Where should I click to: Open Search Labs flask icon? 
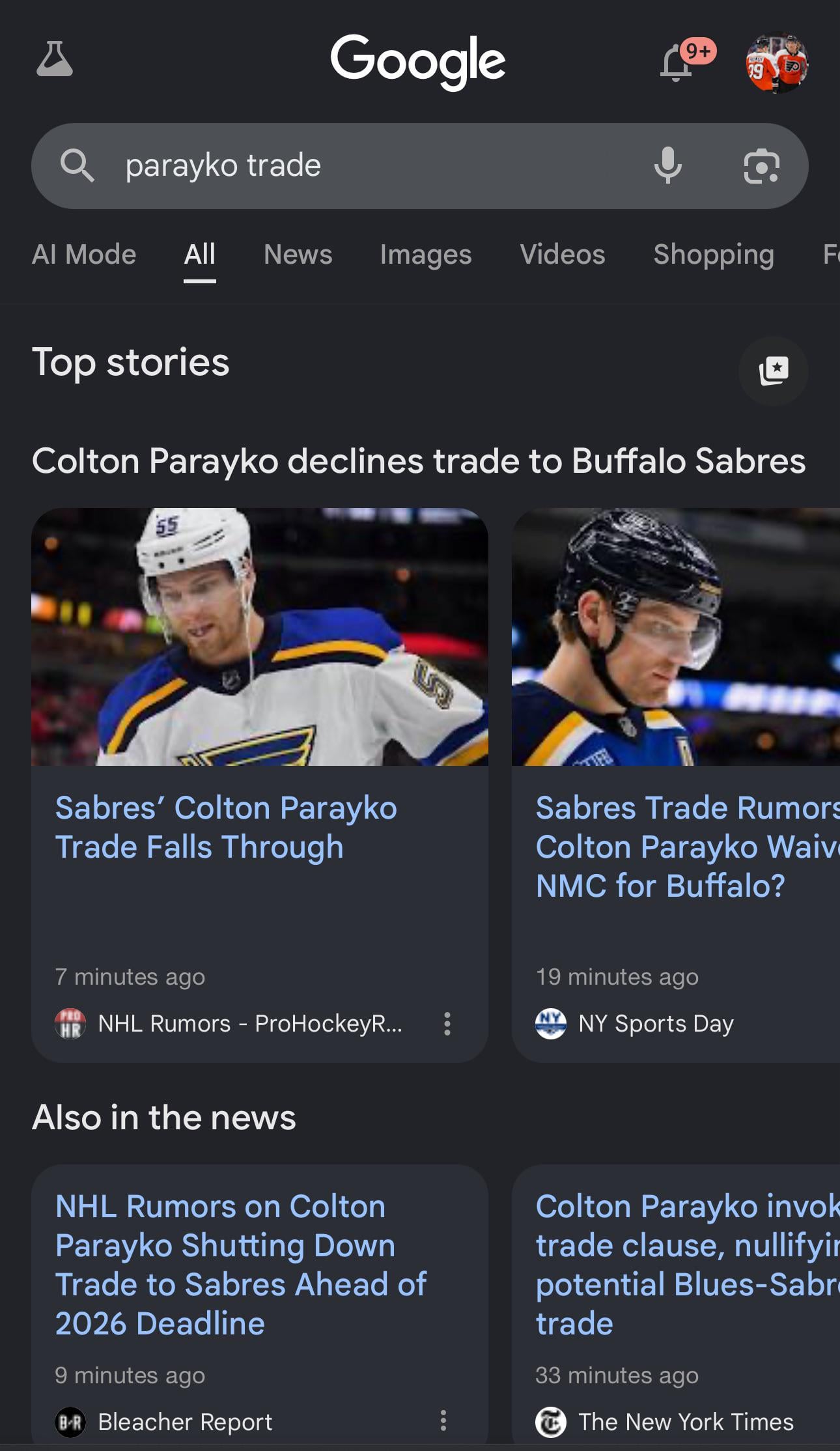tap(55, 60)
